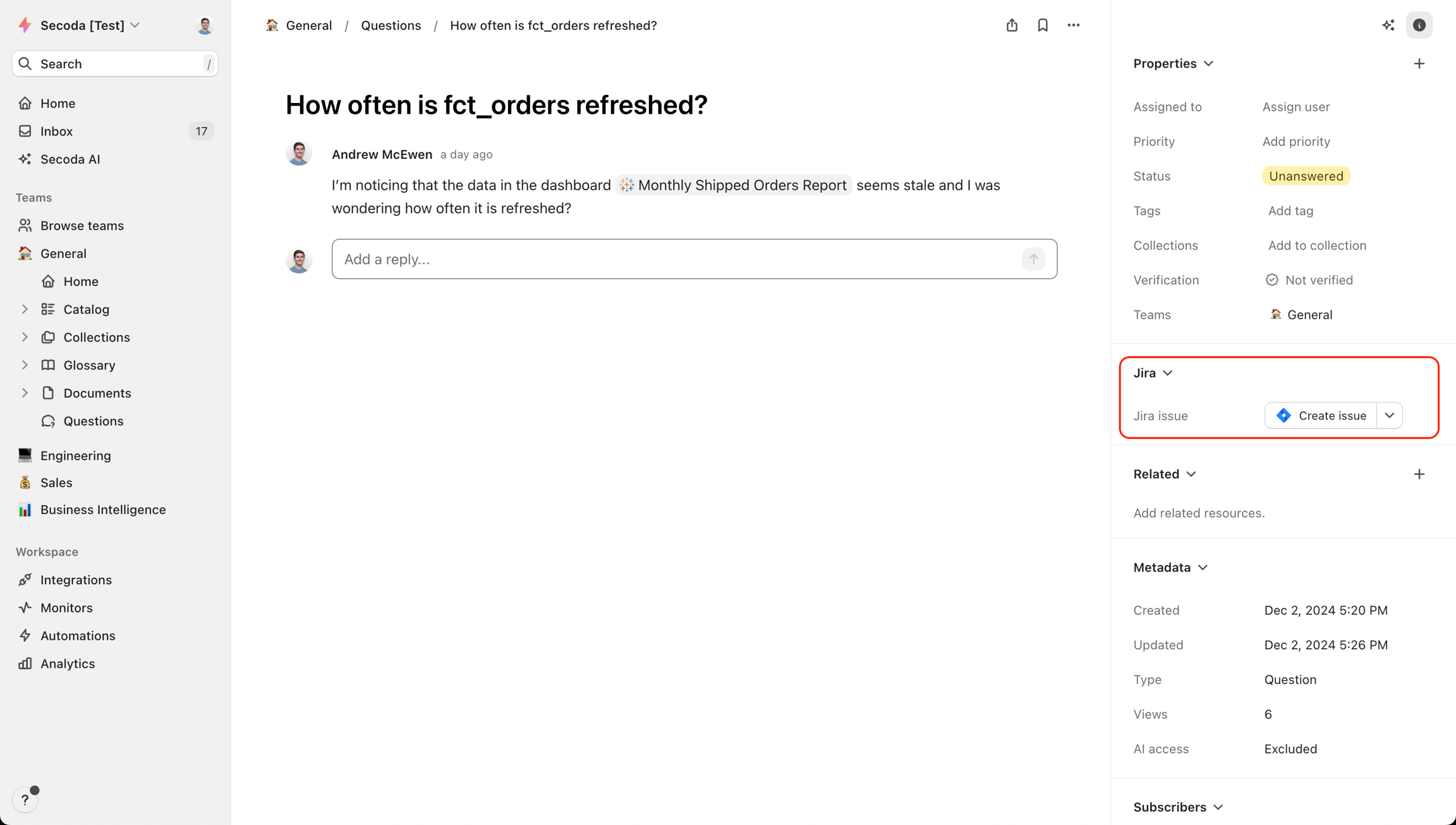The width and height of the screenshot is (1456, 825).
Task: Bookmark this question with bookmark icon
Action: [1043, 25]
